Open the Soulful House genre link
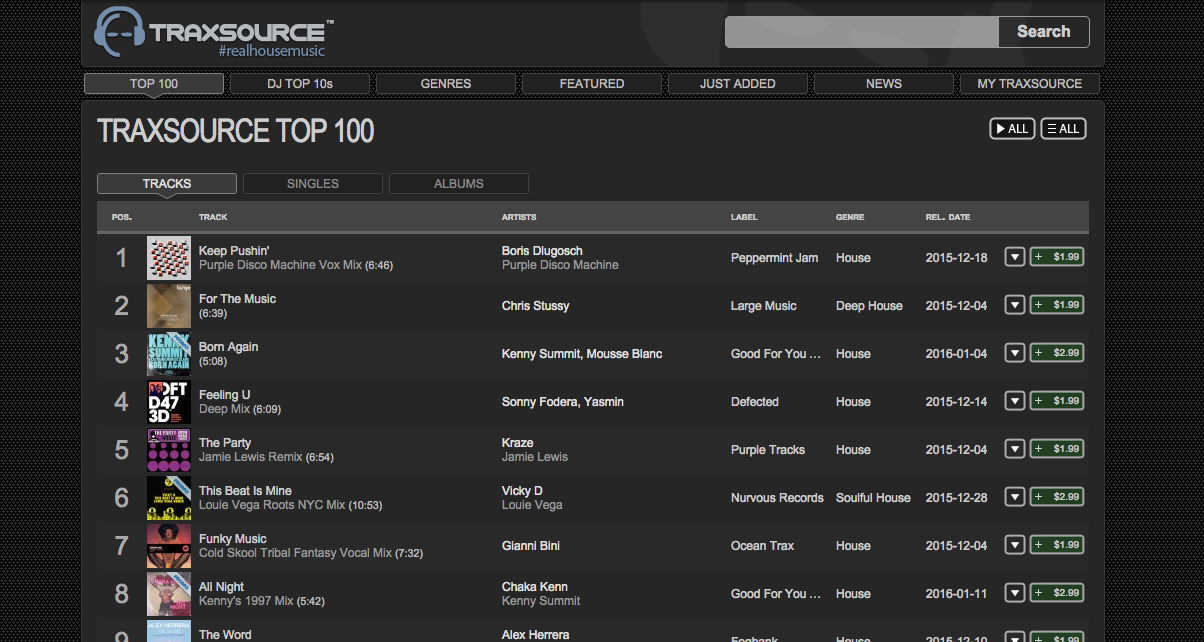The image size is (1204, 642). [x=873, y=498]
